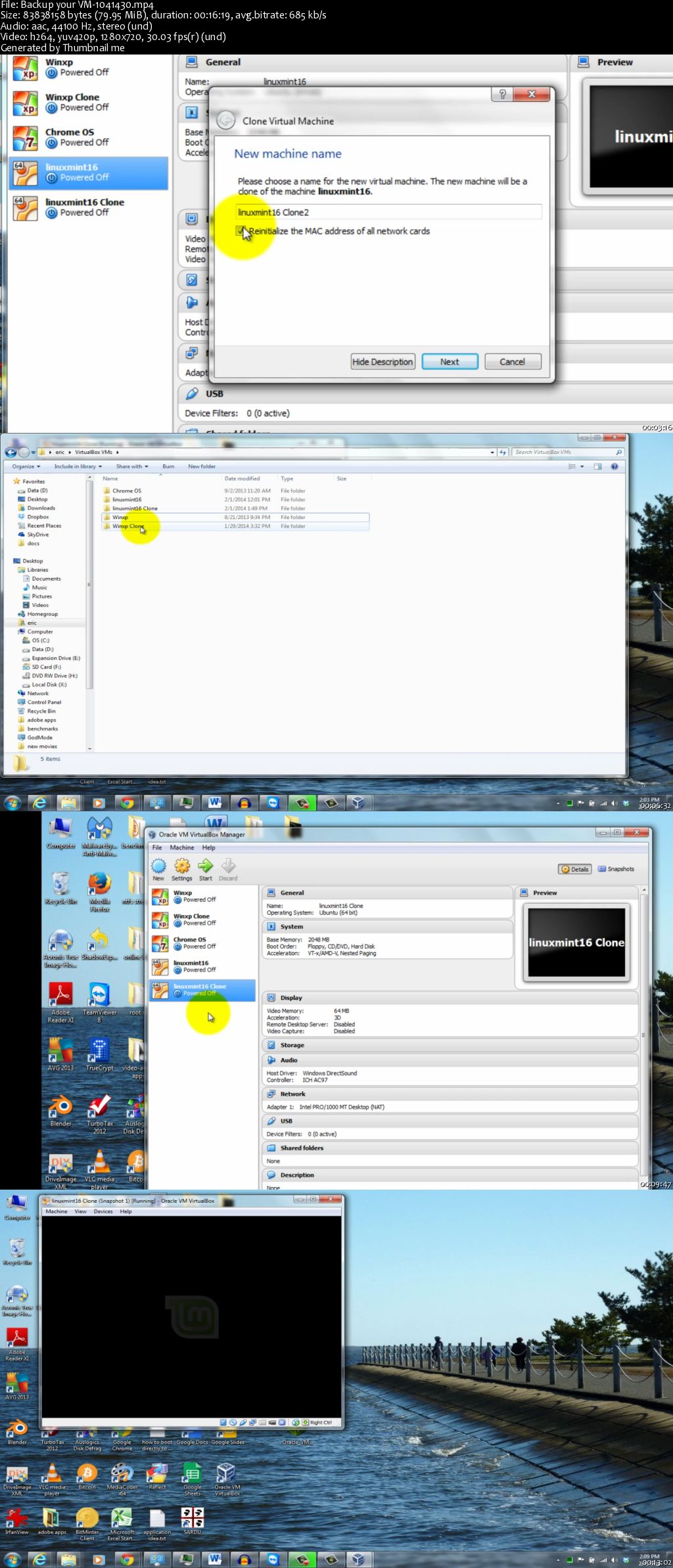This screenshot has width=673, height=1568.
Task: Expand the Include in library dropdown
Action: tap(78, 466)
